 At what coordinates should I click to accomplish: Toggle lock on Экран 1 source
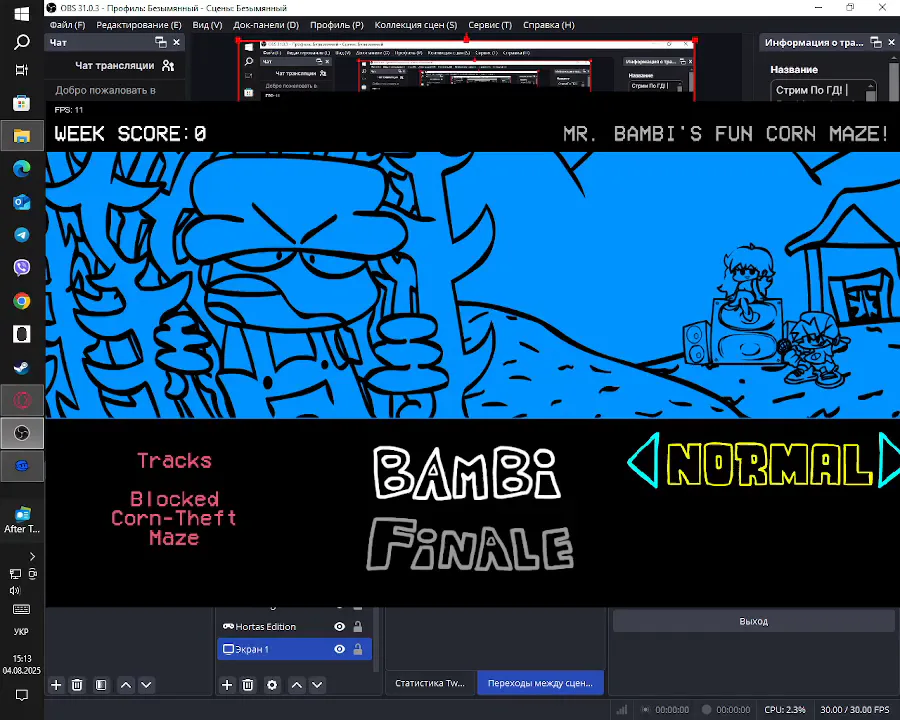click(358, 649)
